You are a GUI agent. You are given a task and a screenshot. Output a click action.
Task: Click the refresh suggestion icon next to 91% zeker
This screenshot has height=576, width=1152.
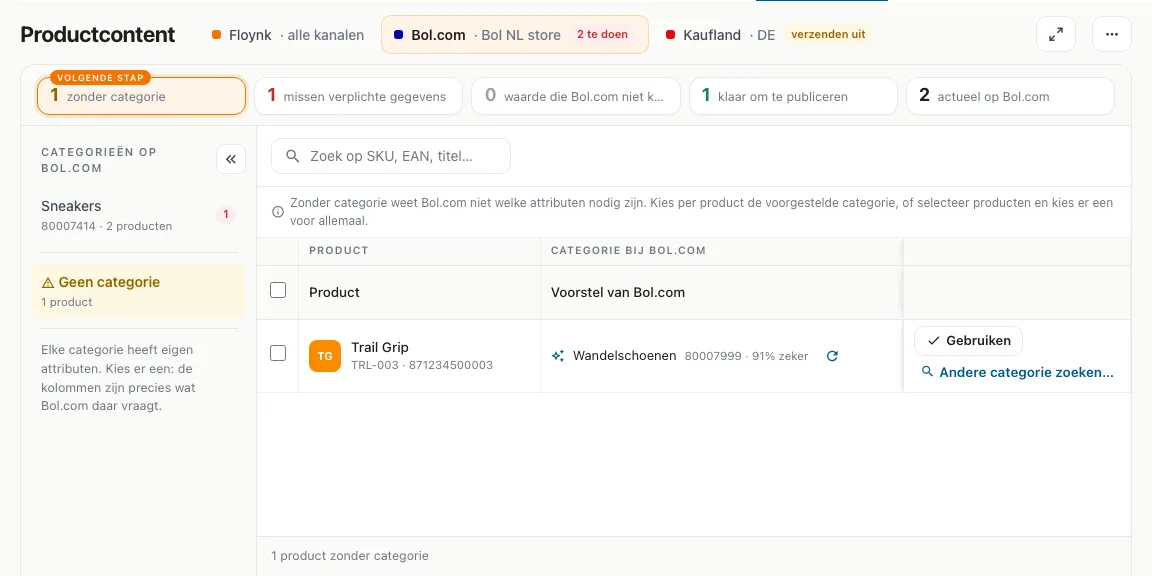click(x=832, y=356)
